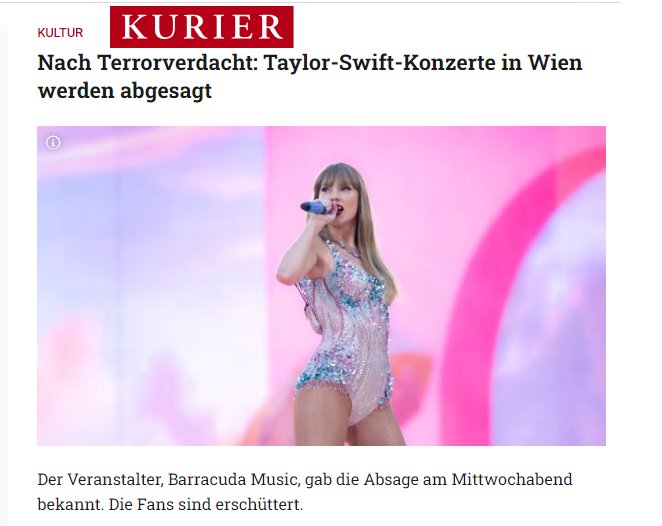The width and height of the screenshot is (662, 526).
Task: Open the KULTUR section link
Action: tap(60, 33)
